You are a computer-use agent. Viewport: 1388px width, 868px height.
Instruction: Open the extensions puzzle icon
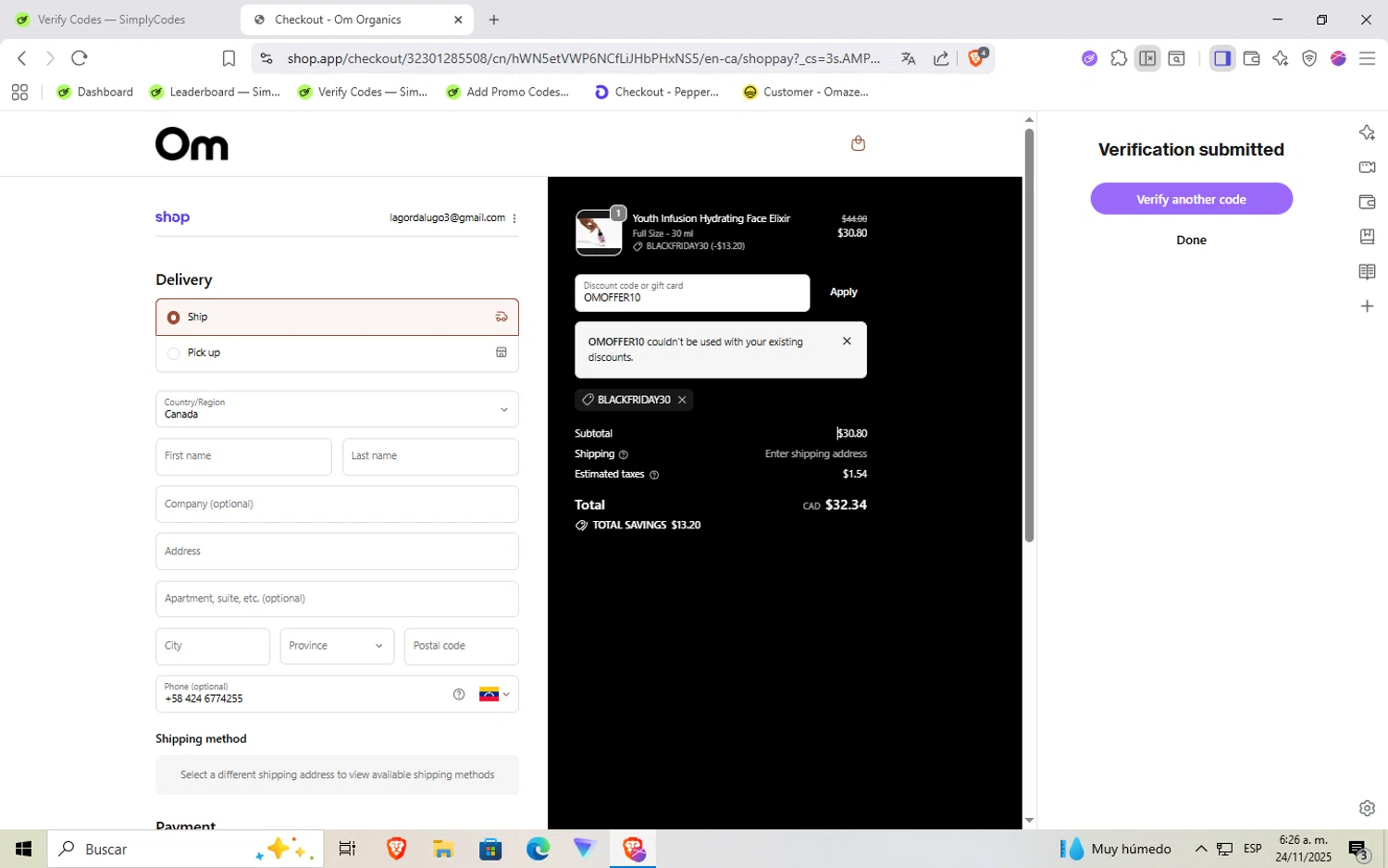coord(1119,58)
